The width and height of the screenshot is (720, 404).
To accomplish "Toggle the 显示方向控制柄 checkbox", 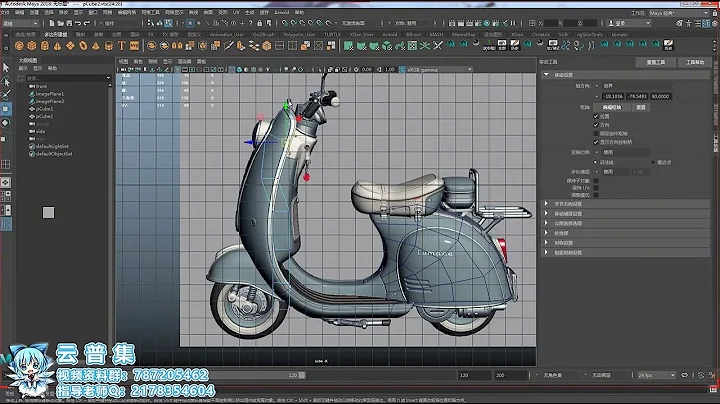I will [596, 142].
